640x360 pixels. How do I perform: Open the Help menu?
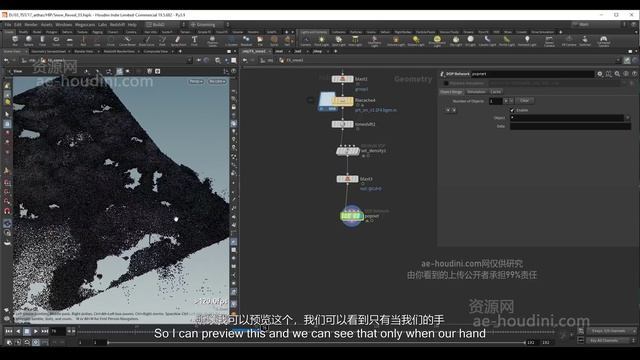132,25
